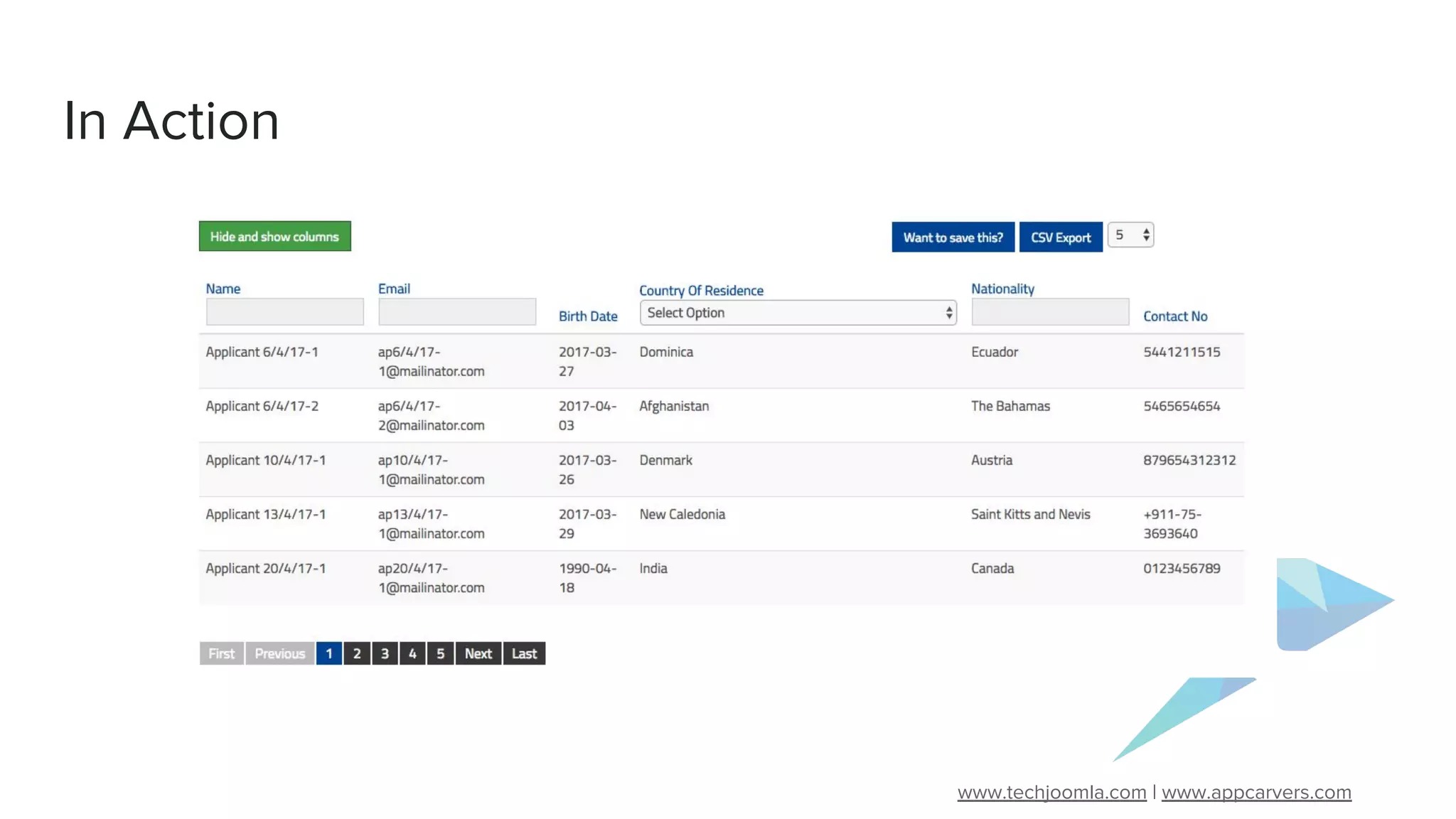The width and height of the screenshot is (1456, 819).
Task: Jump to pagination page 5
Action: coord(440,653)
